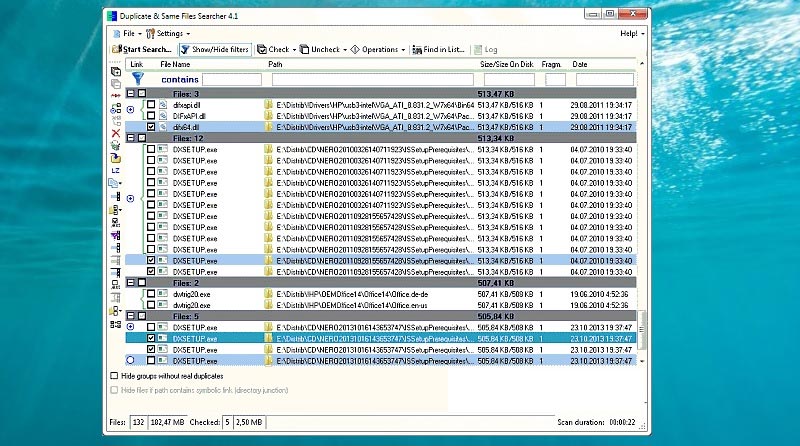Open the Uncheck dropdown menu
Image resolution: width=800 pixels, height=446 pixels.
click(x=326, y=49)
